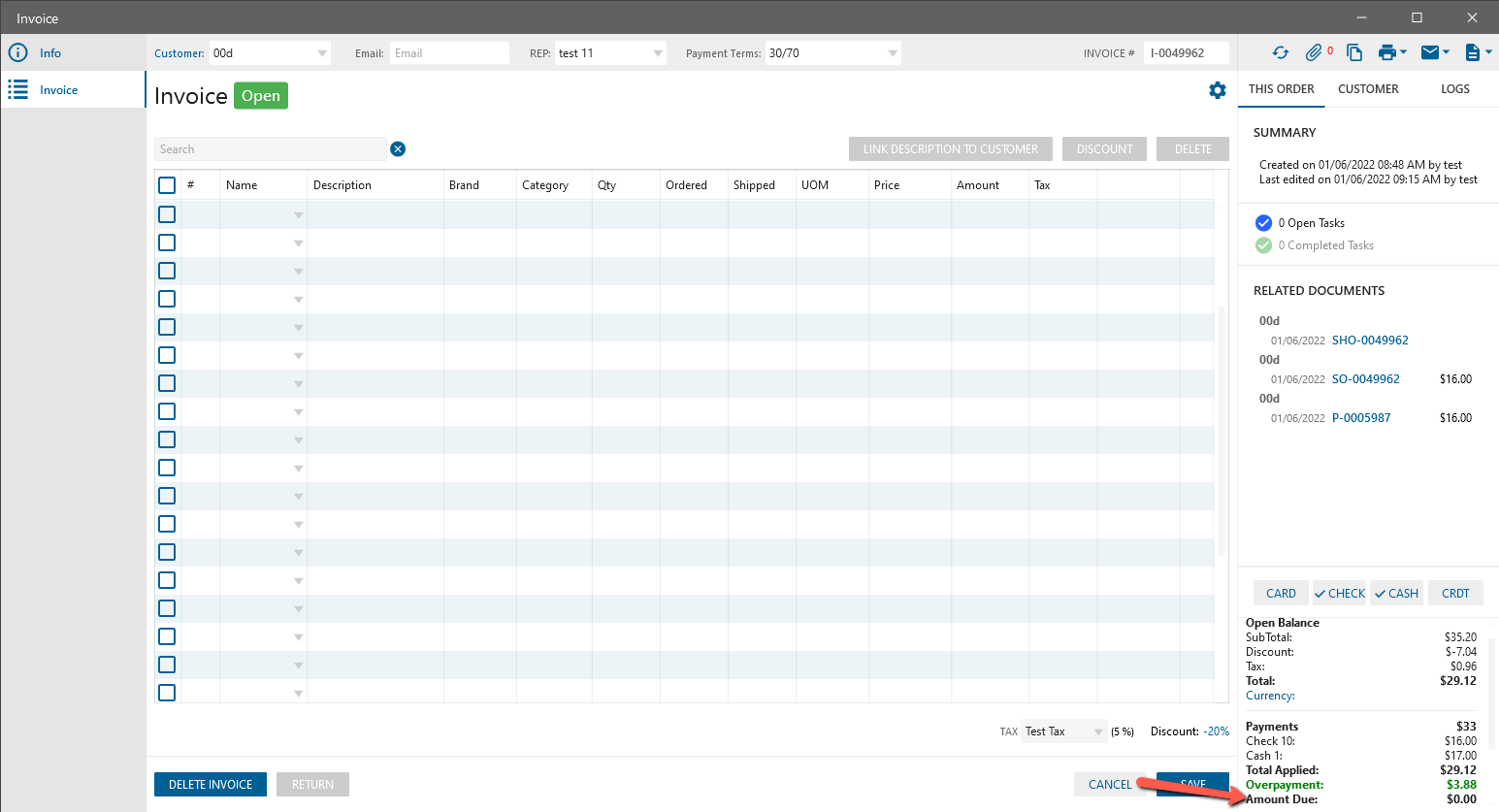Switch to the CUSTOMER tab
The width and height of the screenshot is (1499, 812).
click(1368, 89)
